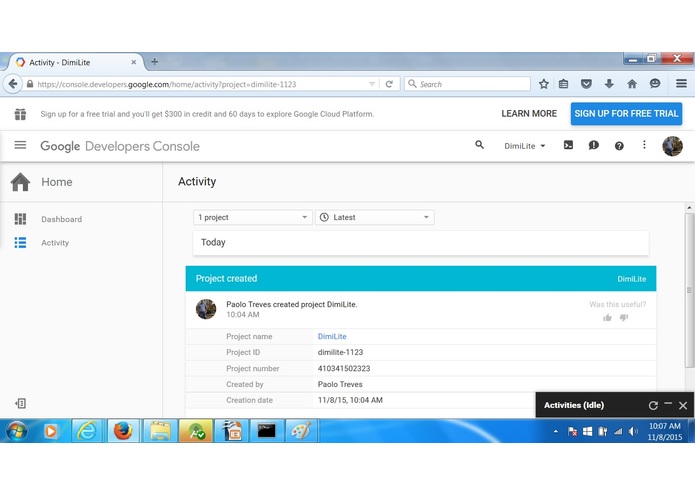Click the Dashboard grid icon
Image resolution: width=695 pixels, height=494 pixels.
[20, 219]
